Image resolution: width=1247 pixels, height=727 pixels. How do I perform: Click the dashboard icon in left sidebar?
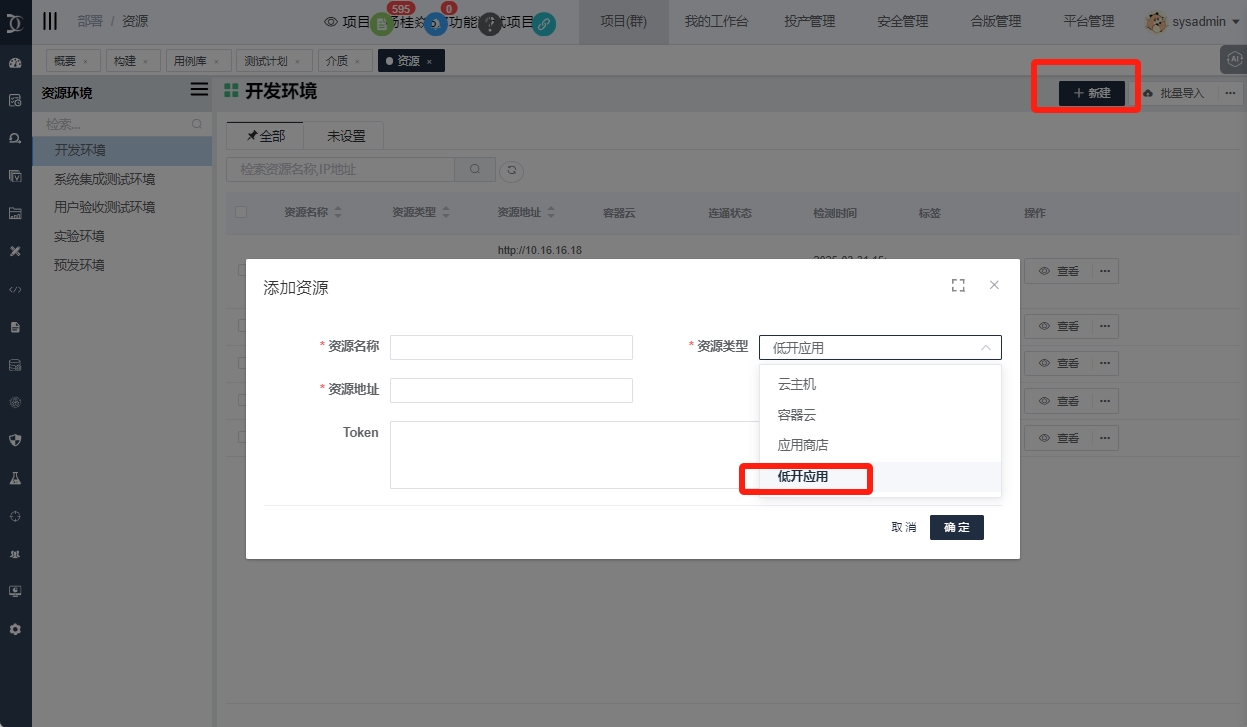[x=15, y=63]
